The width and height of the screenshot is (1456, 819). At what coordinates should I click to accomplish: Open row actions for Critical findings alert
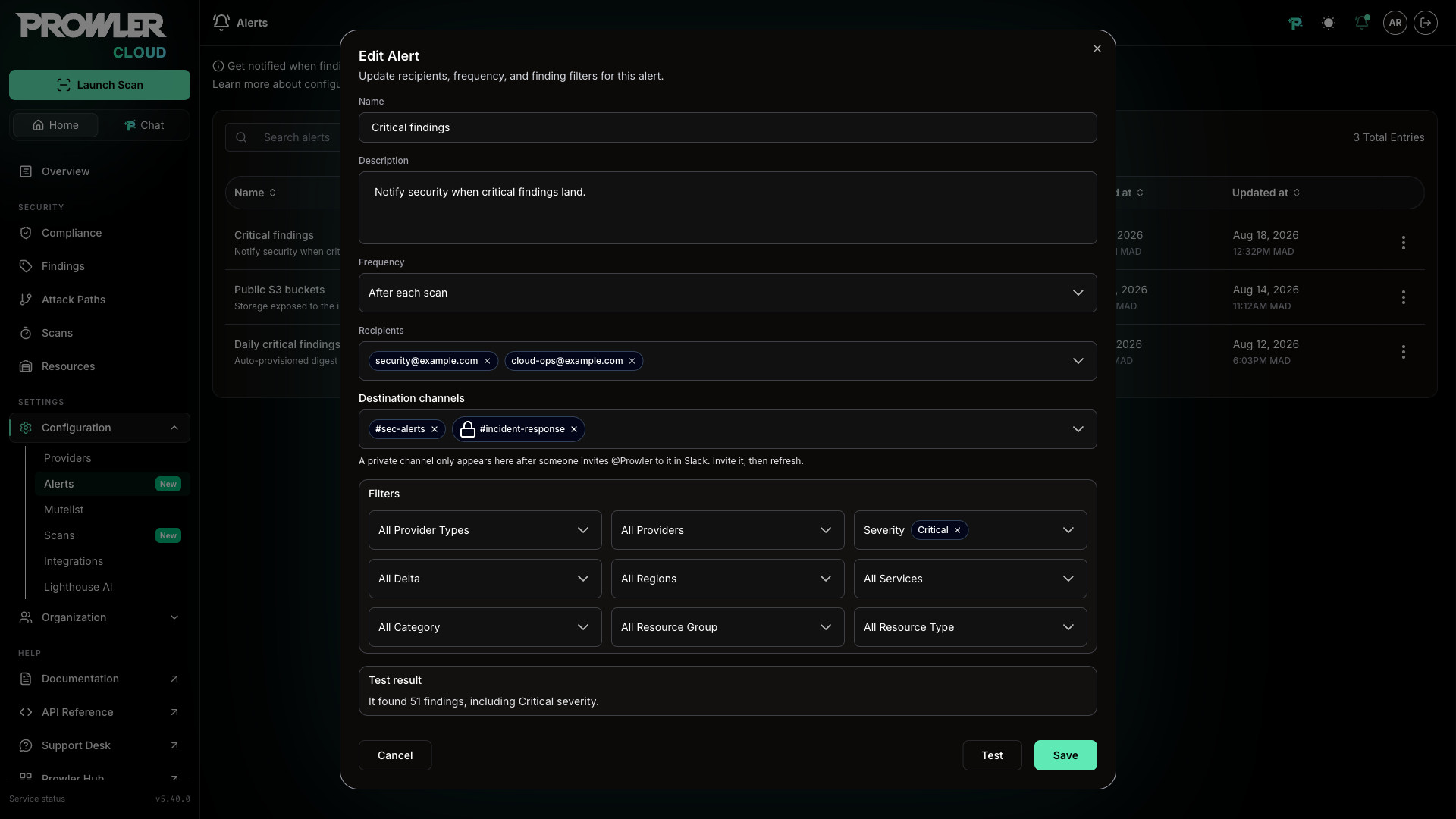tap(1404, 243)
